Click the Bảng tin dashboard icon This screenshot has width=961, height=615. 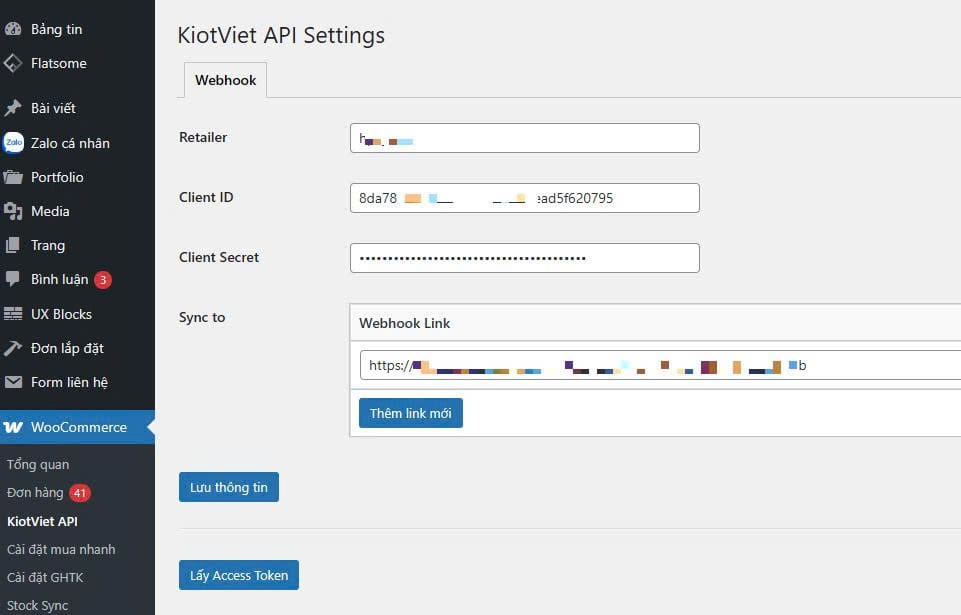click(x=13, y=29)
